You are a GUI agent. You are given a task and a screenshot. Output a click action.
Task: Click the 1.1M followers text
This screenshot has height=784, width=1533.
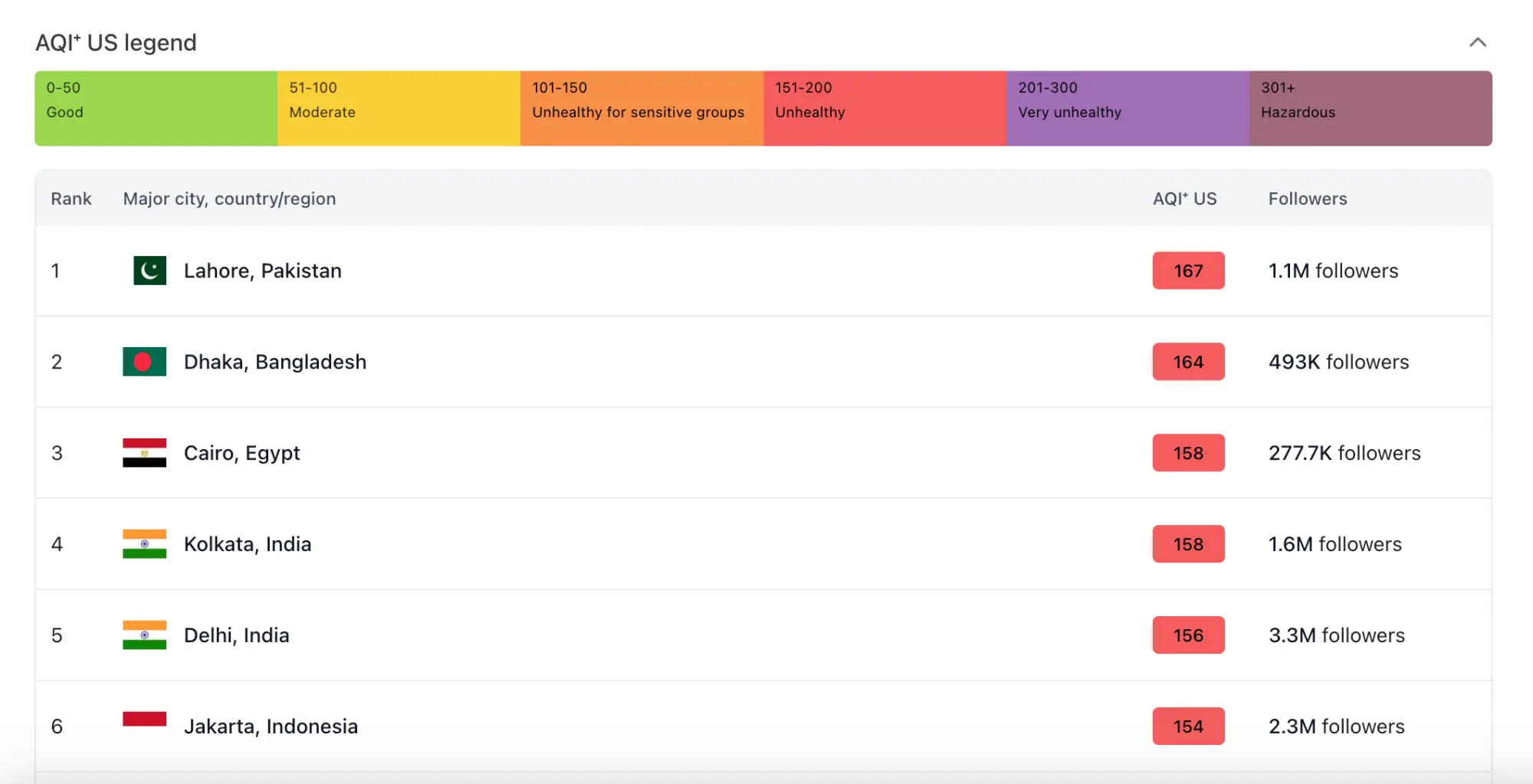(1333, 271)
